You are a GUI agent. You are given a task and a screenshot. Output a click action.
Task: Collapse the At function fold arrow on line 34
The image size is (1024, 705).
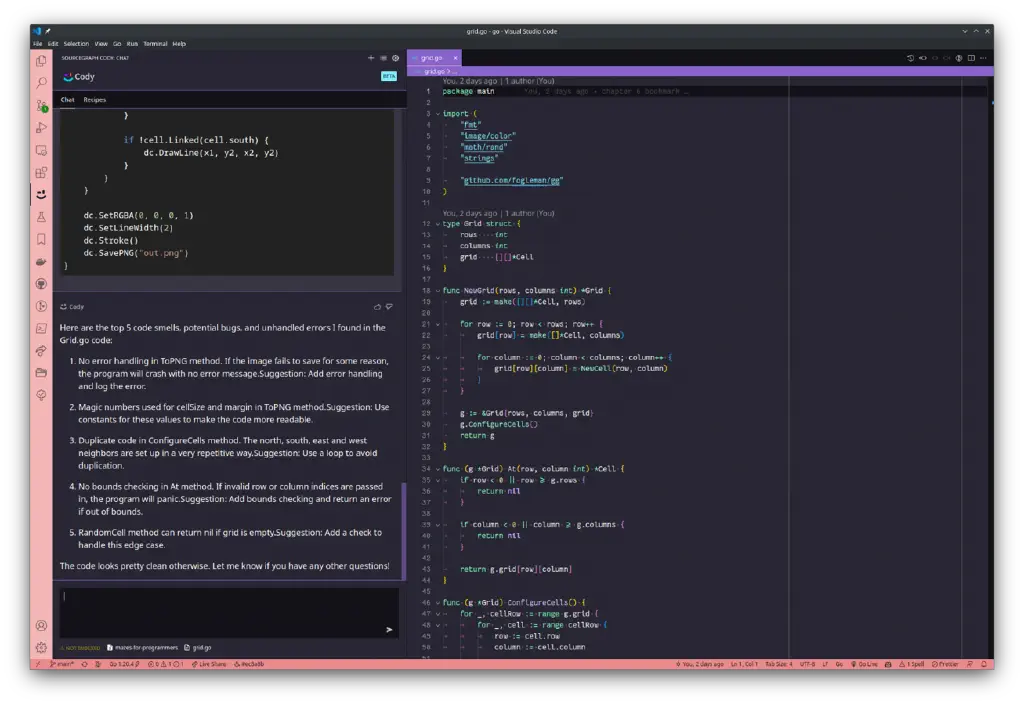[438, 469]
